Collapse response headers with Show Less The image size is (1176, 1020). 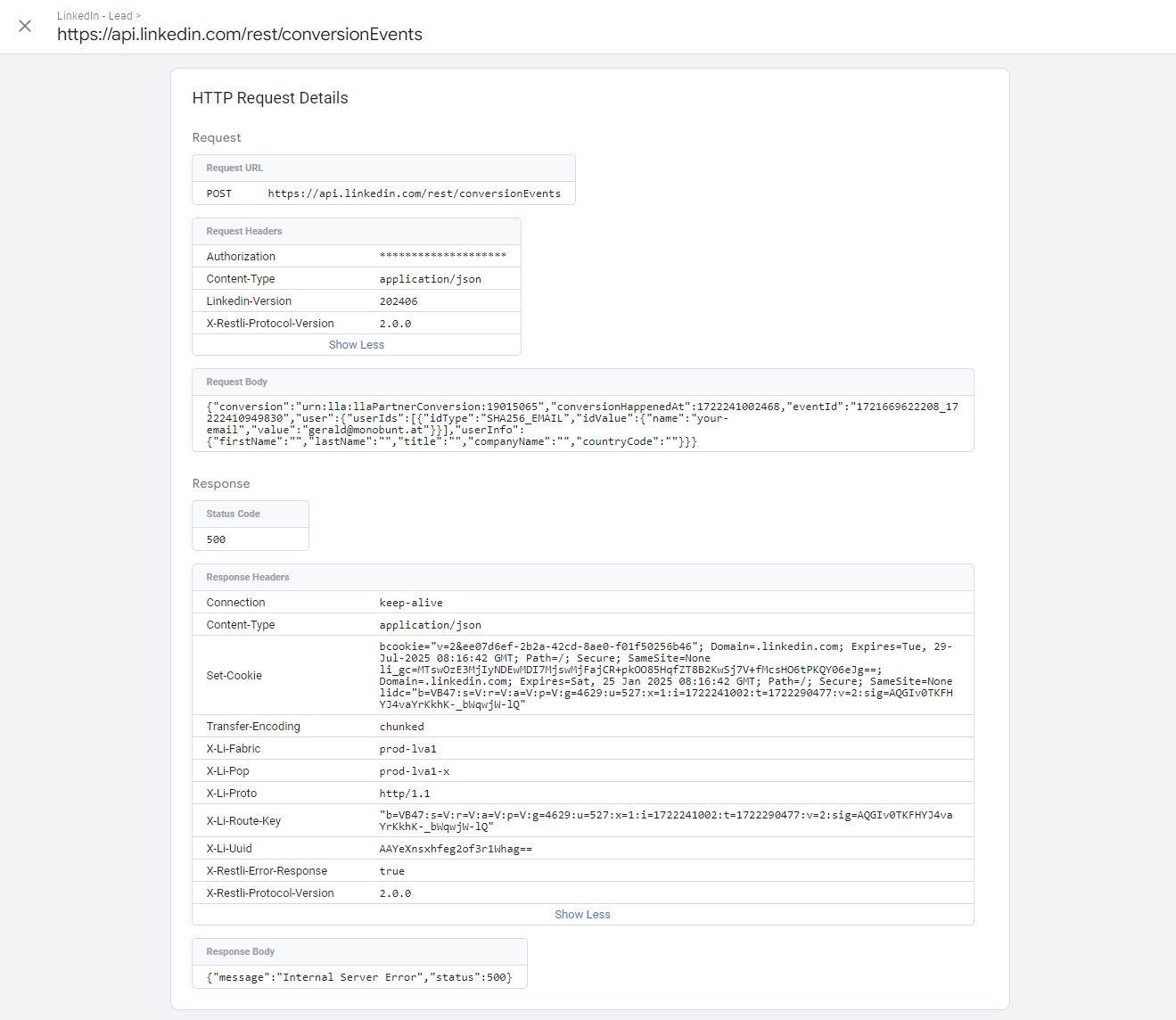582,915
